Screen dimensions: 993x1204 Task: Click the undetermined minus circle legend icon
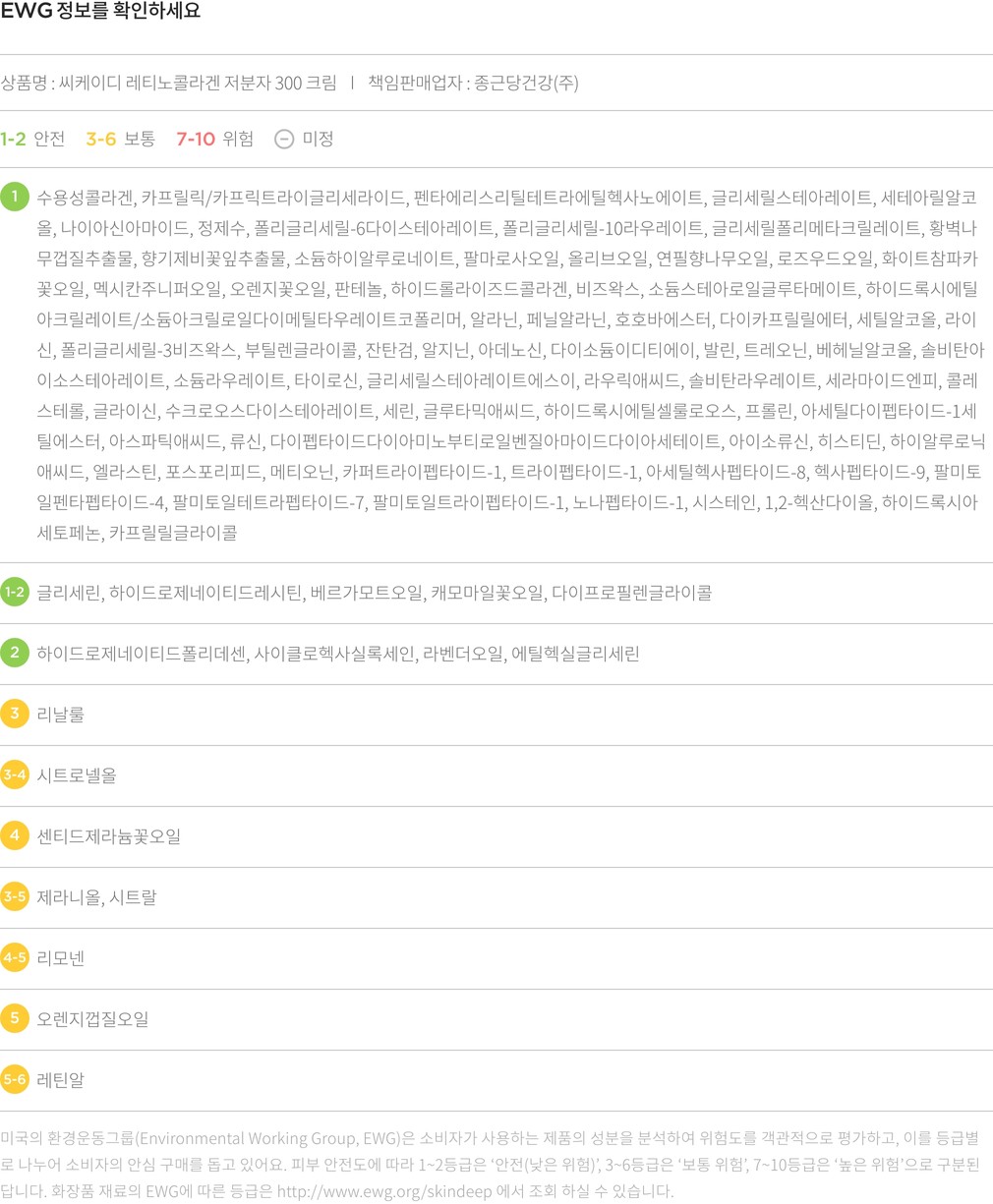point(284,139)
